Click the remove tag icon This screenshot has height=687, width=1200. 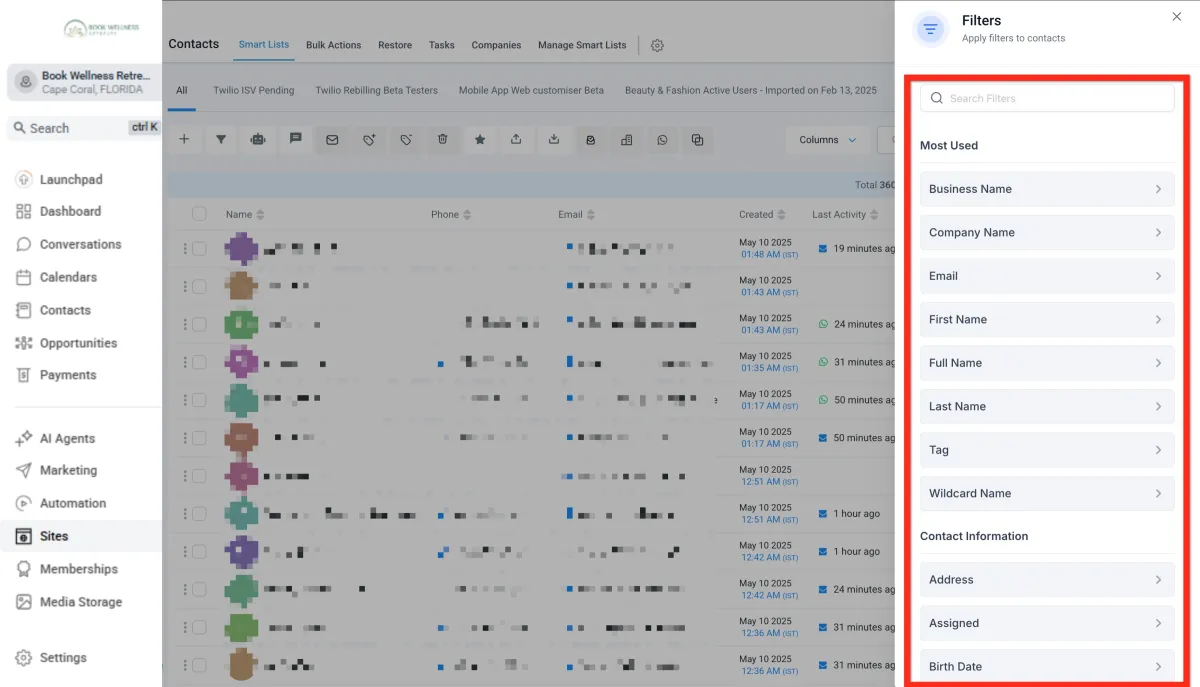[x=406, y=140]
